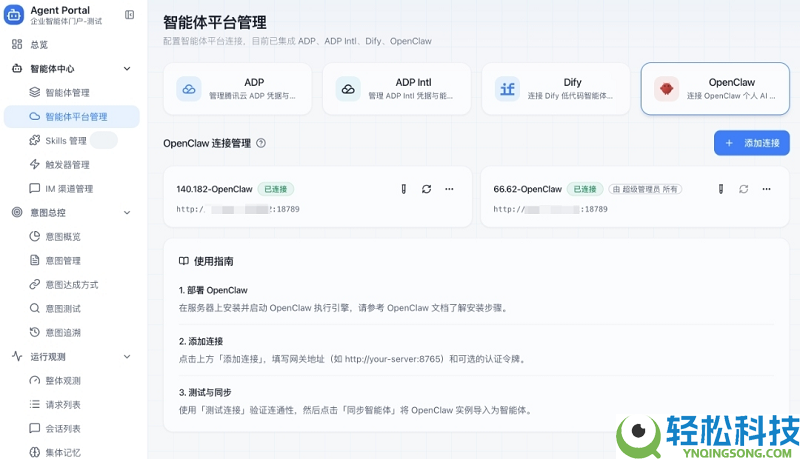This screenshot has height=459, width=800.
Task: Collapse the sidebar panel toggle icon
Action: click(130, 15)
